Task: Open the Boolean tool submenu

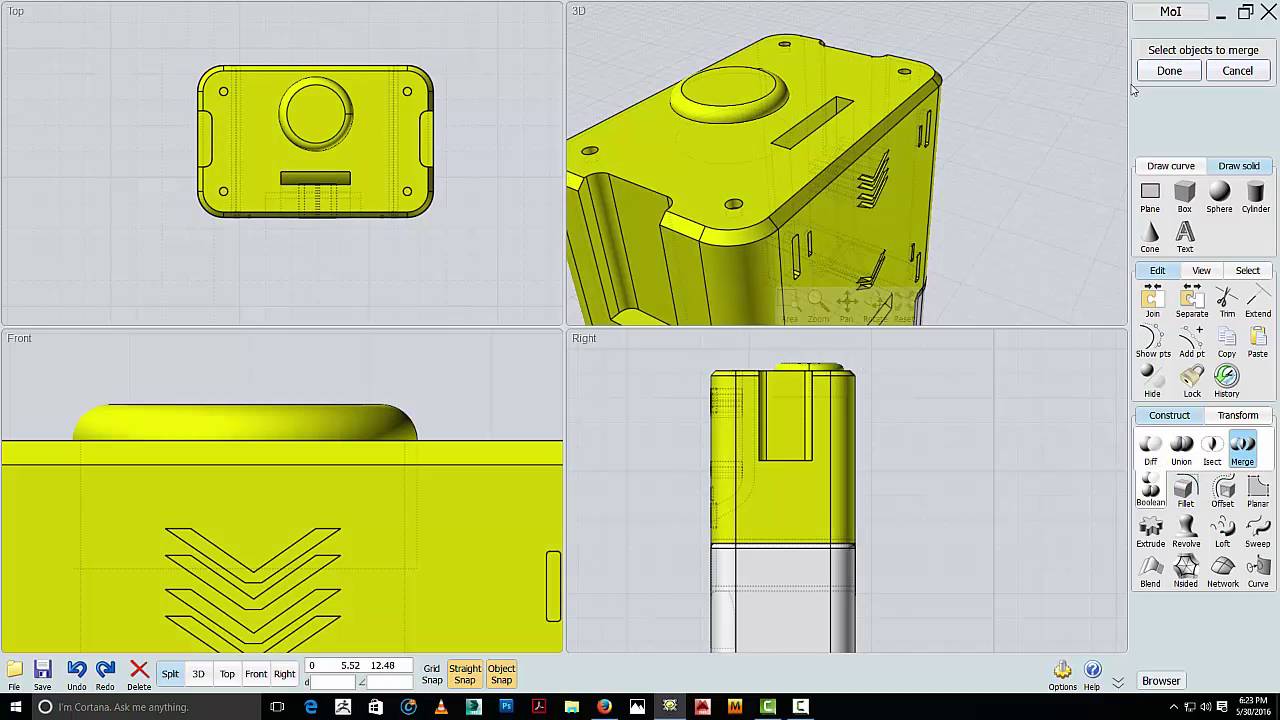Action: (1150, 491)
